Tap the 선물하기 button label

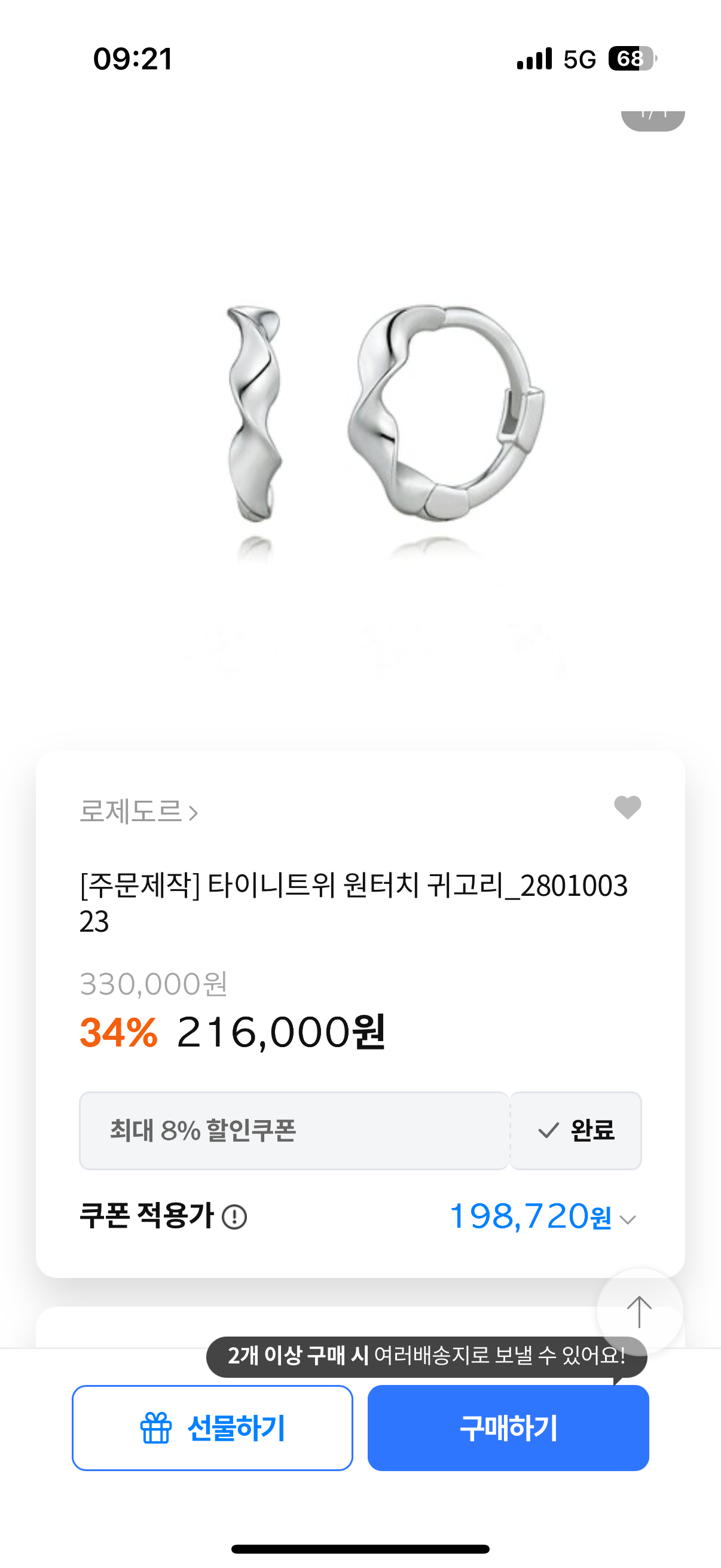[236, 1428]
